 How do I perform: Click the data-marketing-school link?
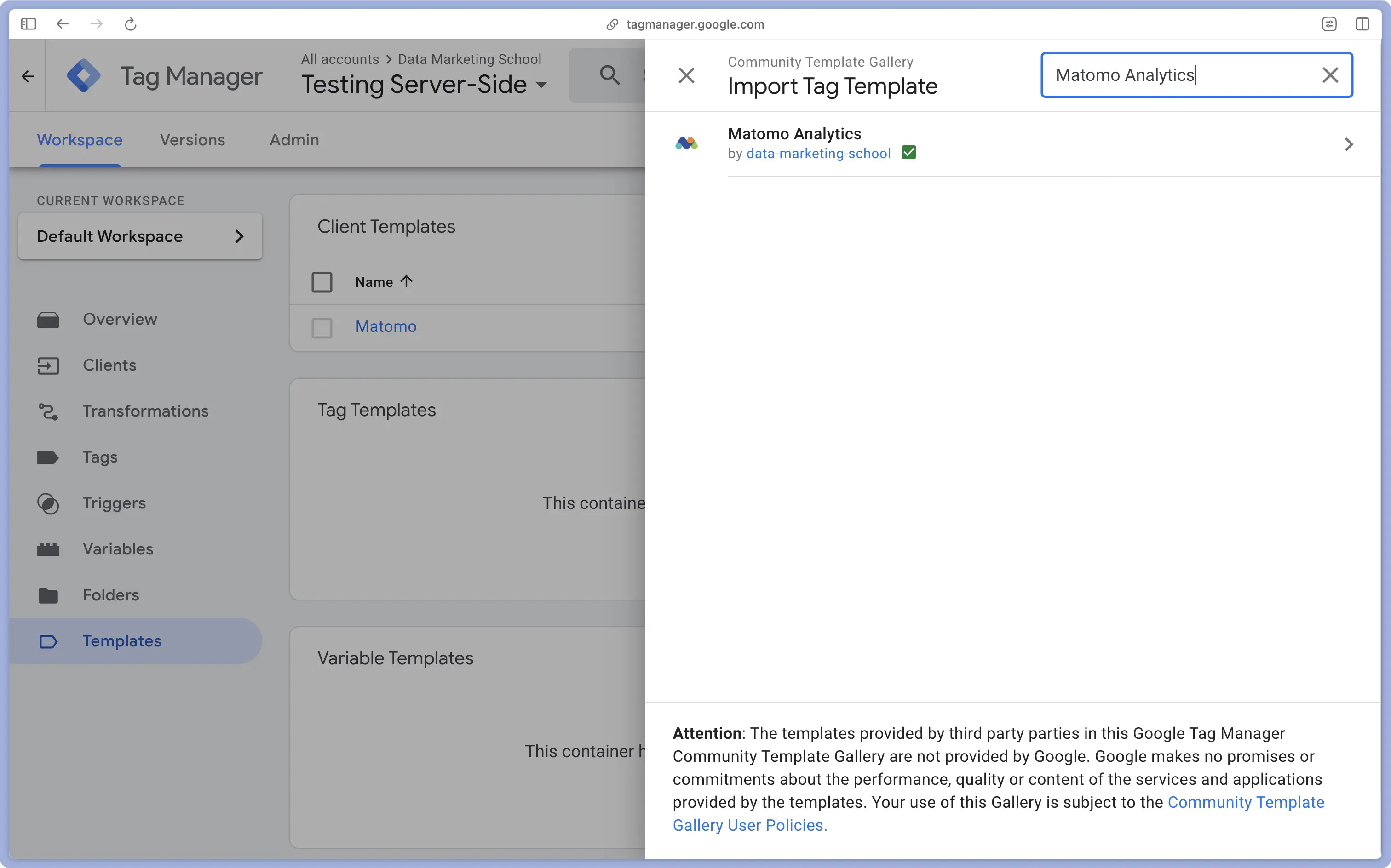click(x=818, y=153)
